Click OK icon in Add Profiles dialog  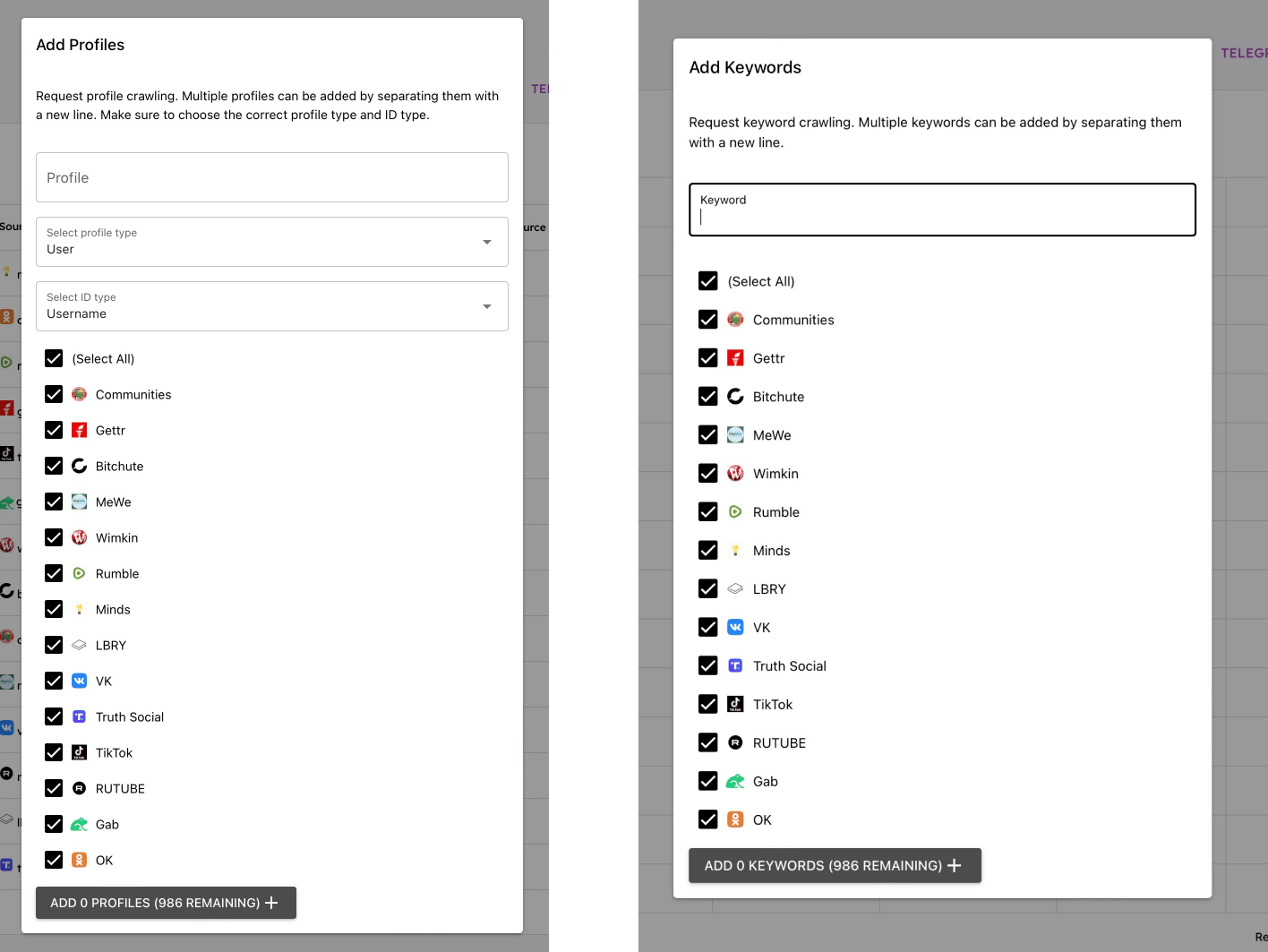click(x=79, y=860)
